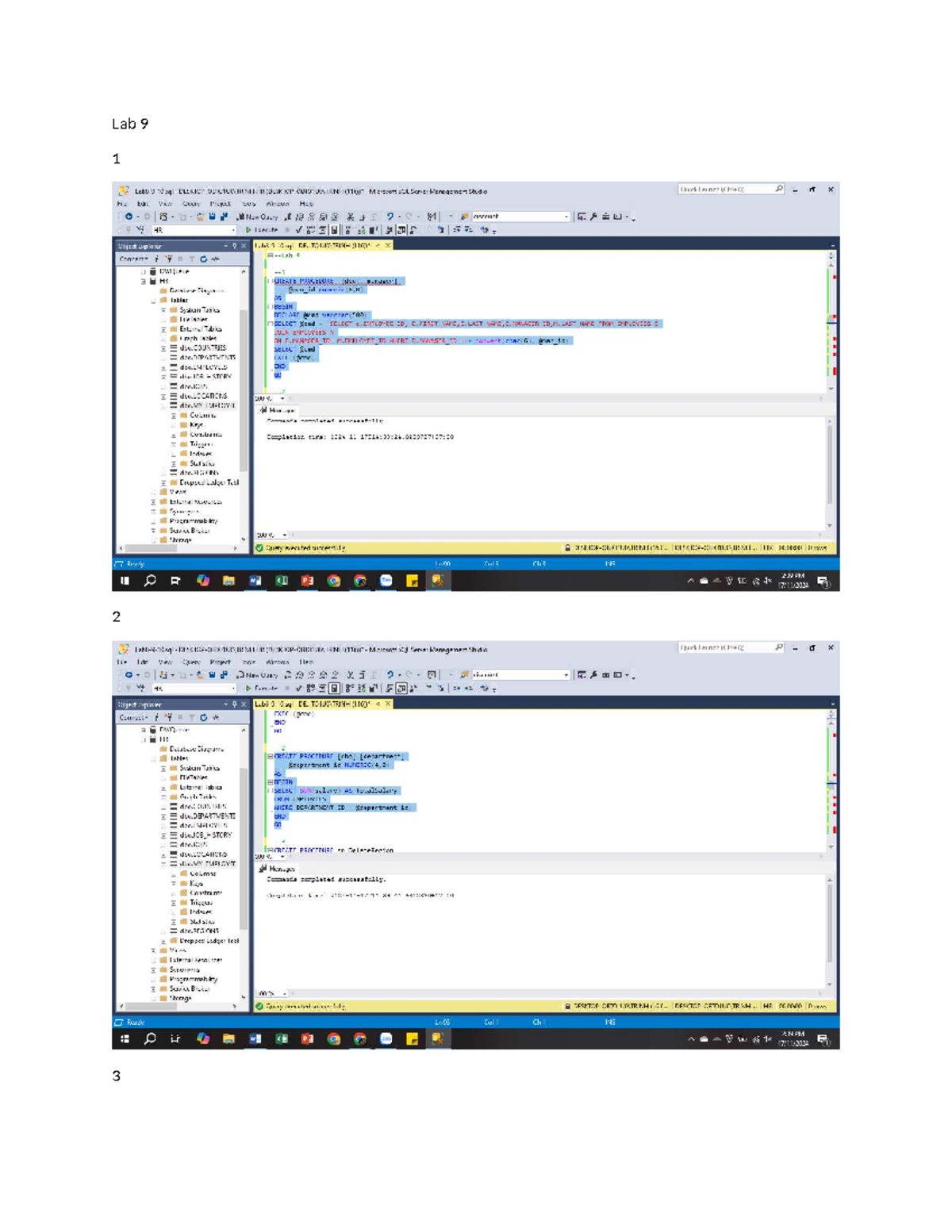Select the New Query toolbar icon
The image size is (952, 1232).
[x=259, y=215]
